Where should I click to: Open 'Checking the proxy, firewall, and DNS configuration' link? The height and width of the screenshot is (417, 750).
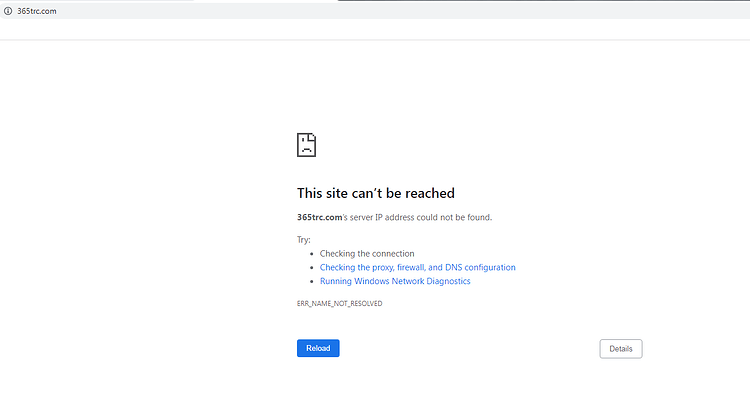pos(418,267)
